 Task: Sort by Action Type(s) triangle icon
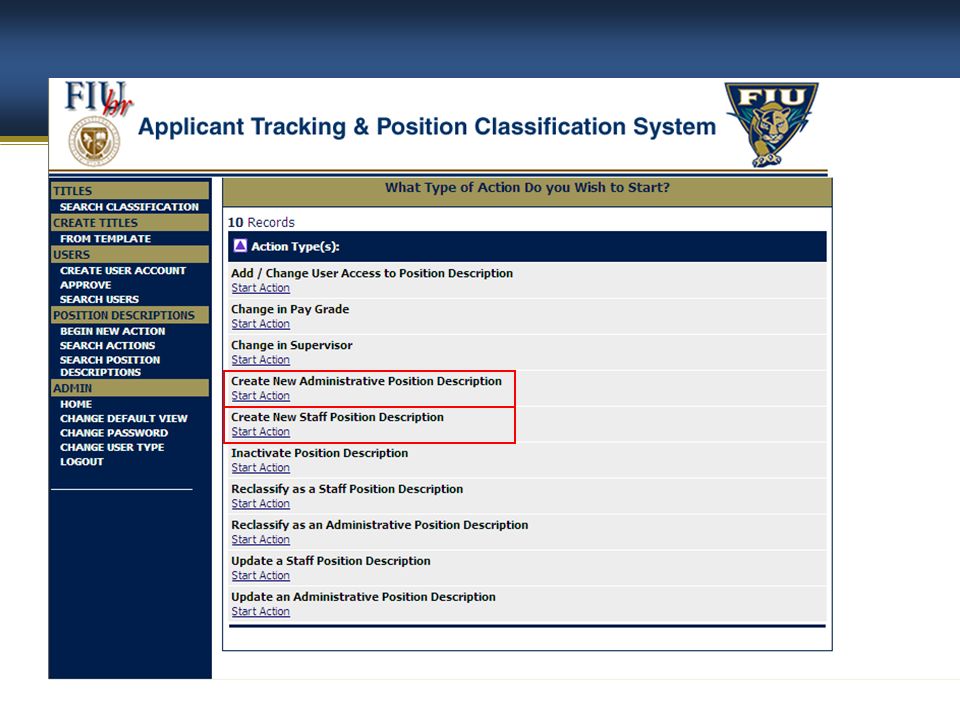(240, 246)
